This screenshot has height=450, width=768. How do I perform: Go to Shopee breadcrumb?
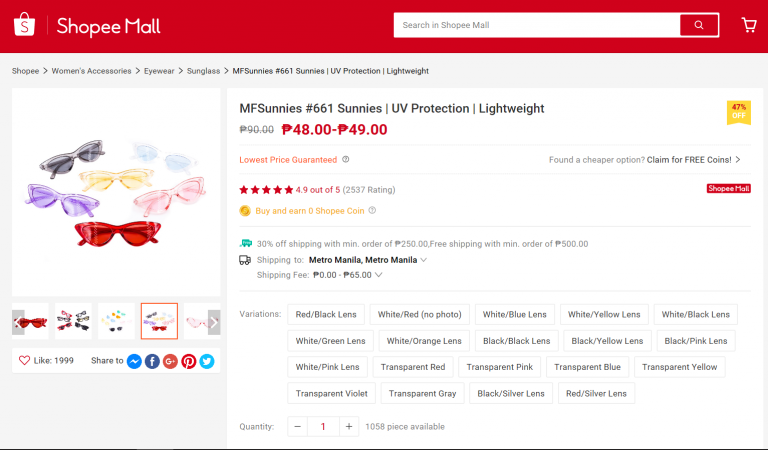(25, 71)
